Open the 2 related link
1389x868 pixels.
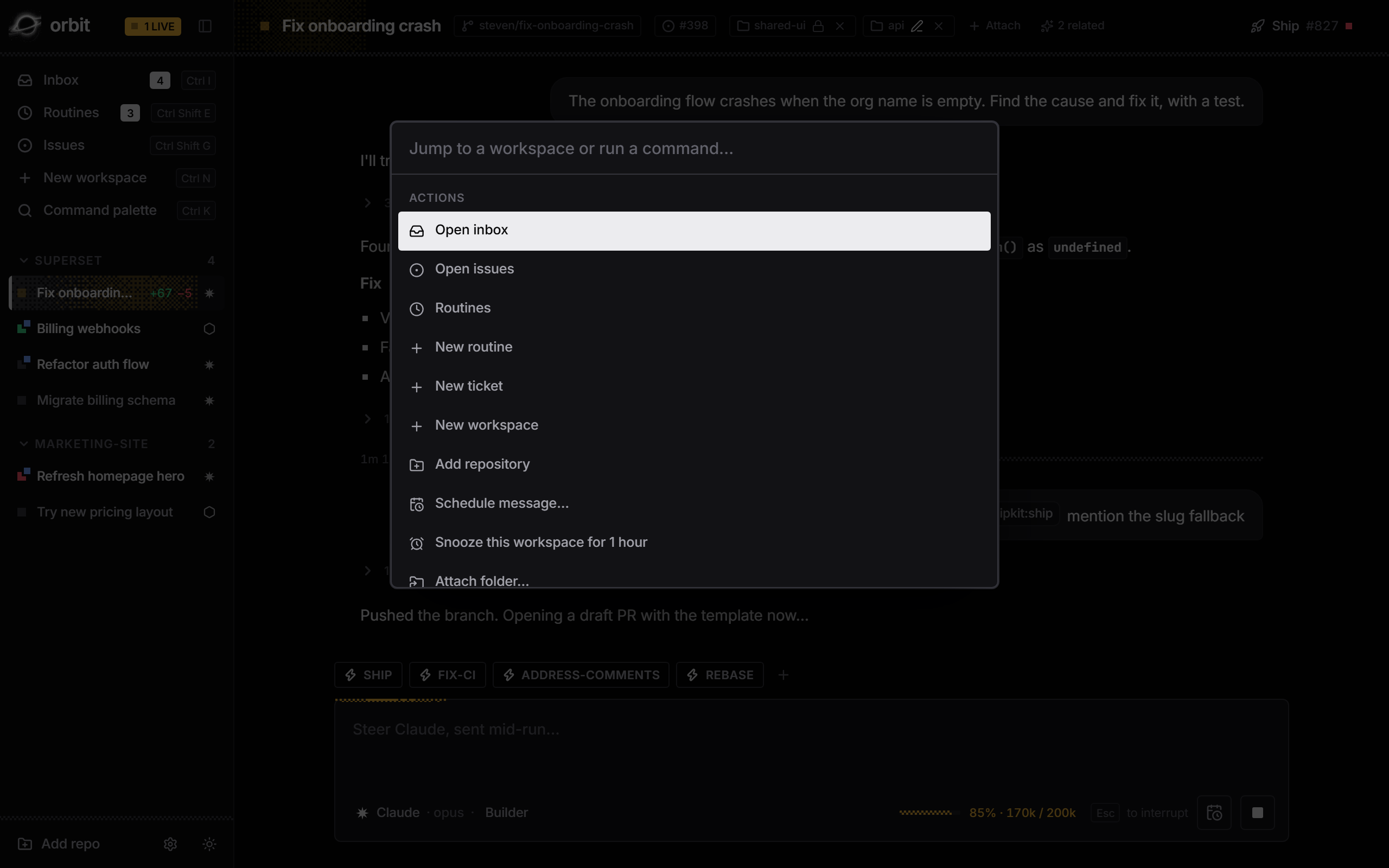[x=1072, y=26]
